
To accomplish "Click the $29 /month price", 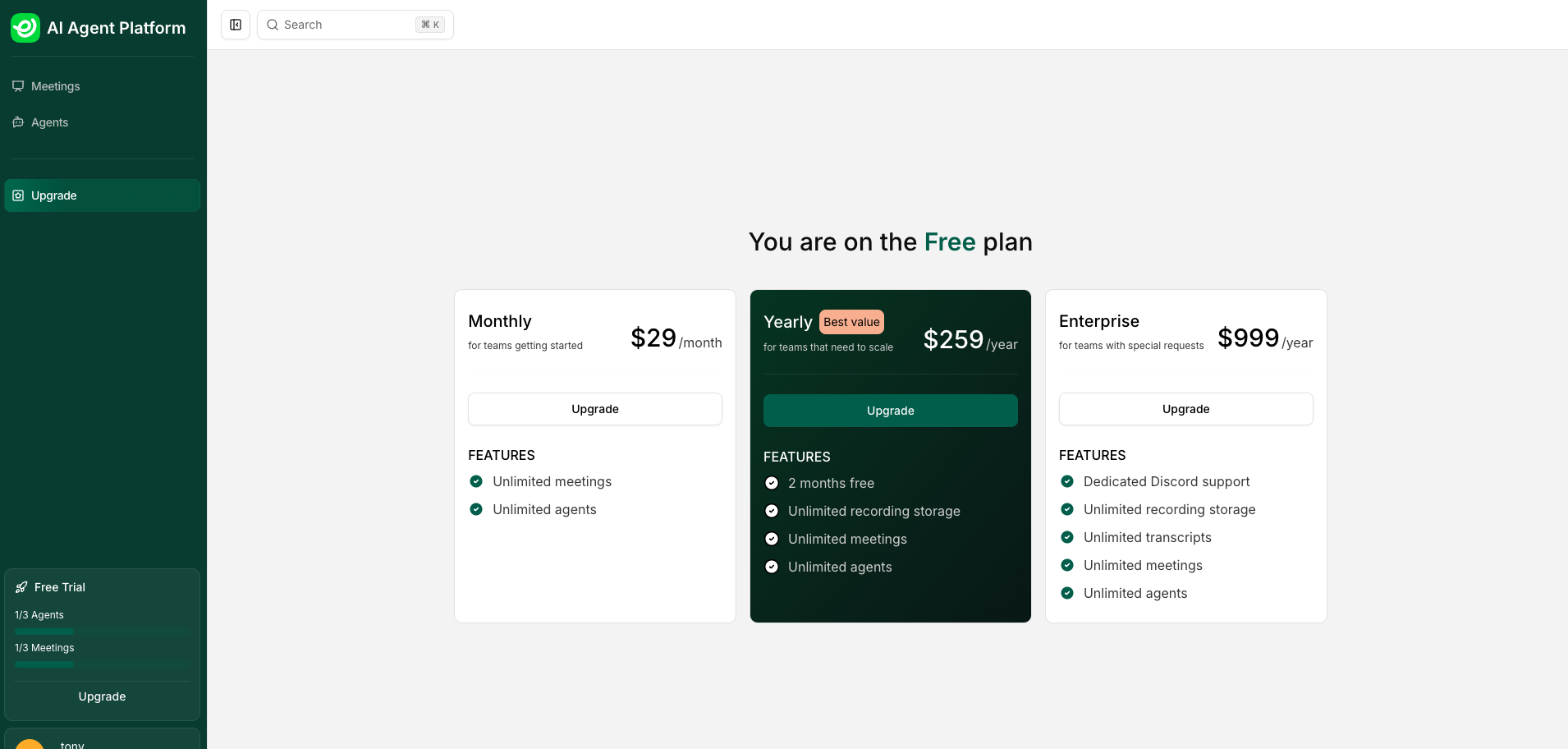I will point(676,338).
